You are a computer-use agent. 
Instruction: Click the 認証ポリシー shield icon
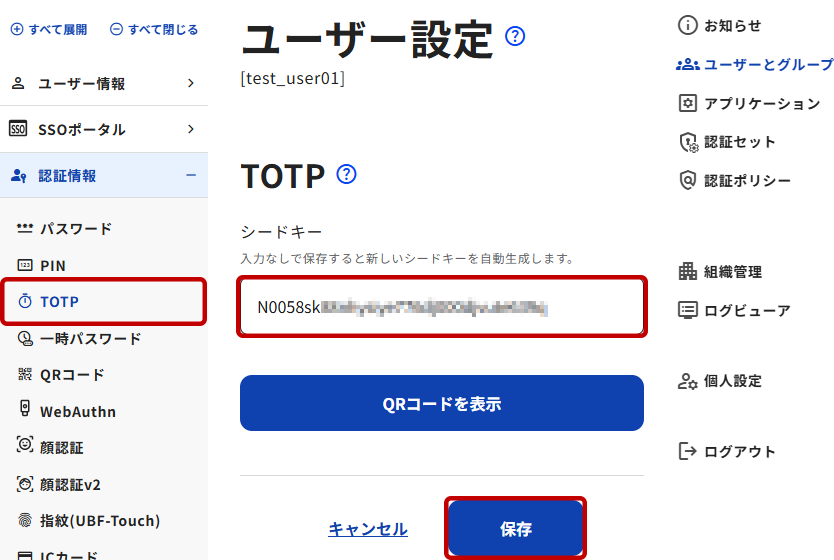(x=687, y=180)
